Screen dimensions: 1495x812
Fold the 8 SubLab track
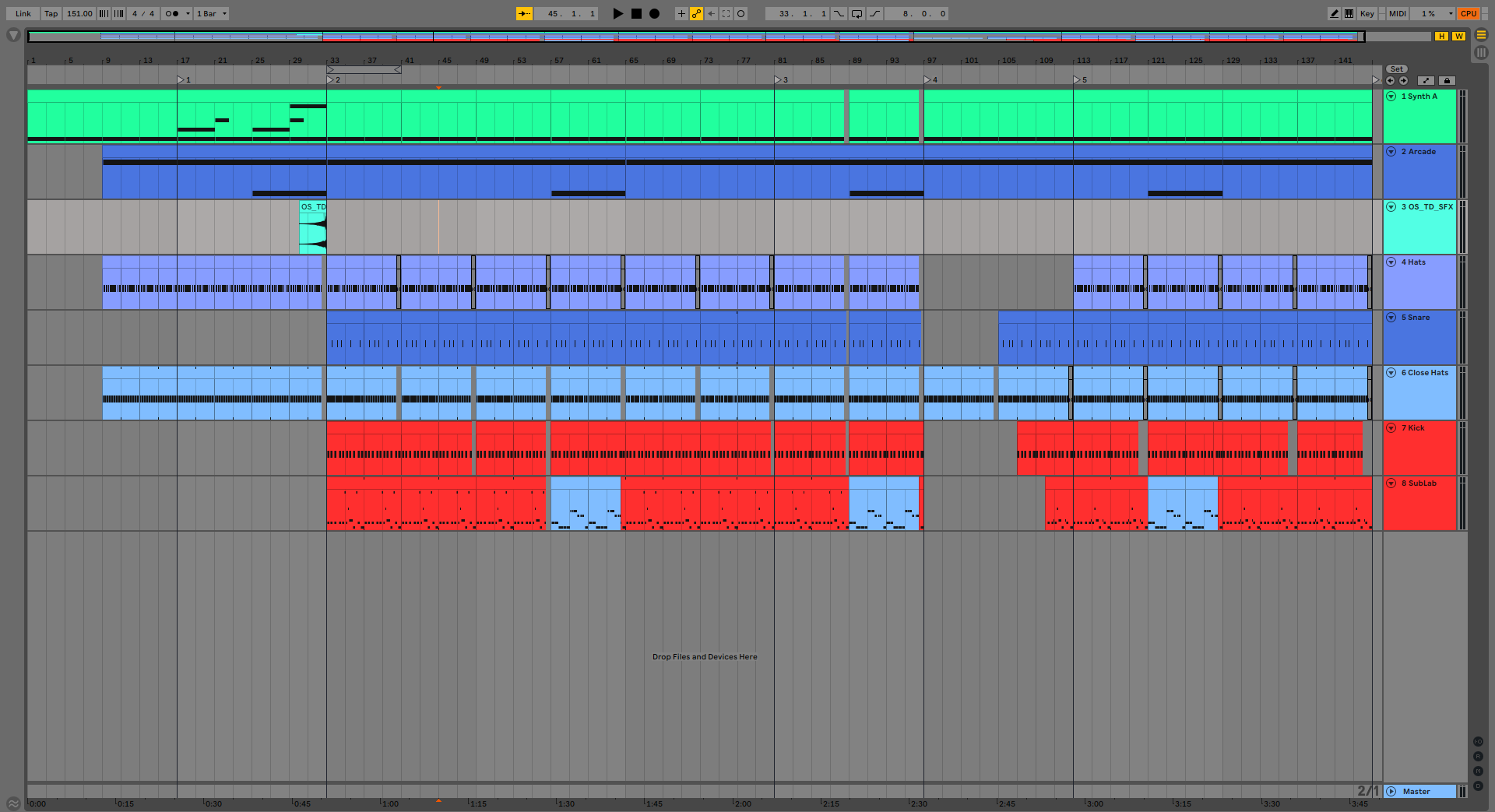[x=1391, y=483]
